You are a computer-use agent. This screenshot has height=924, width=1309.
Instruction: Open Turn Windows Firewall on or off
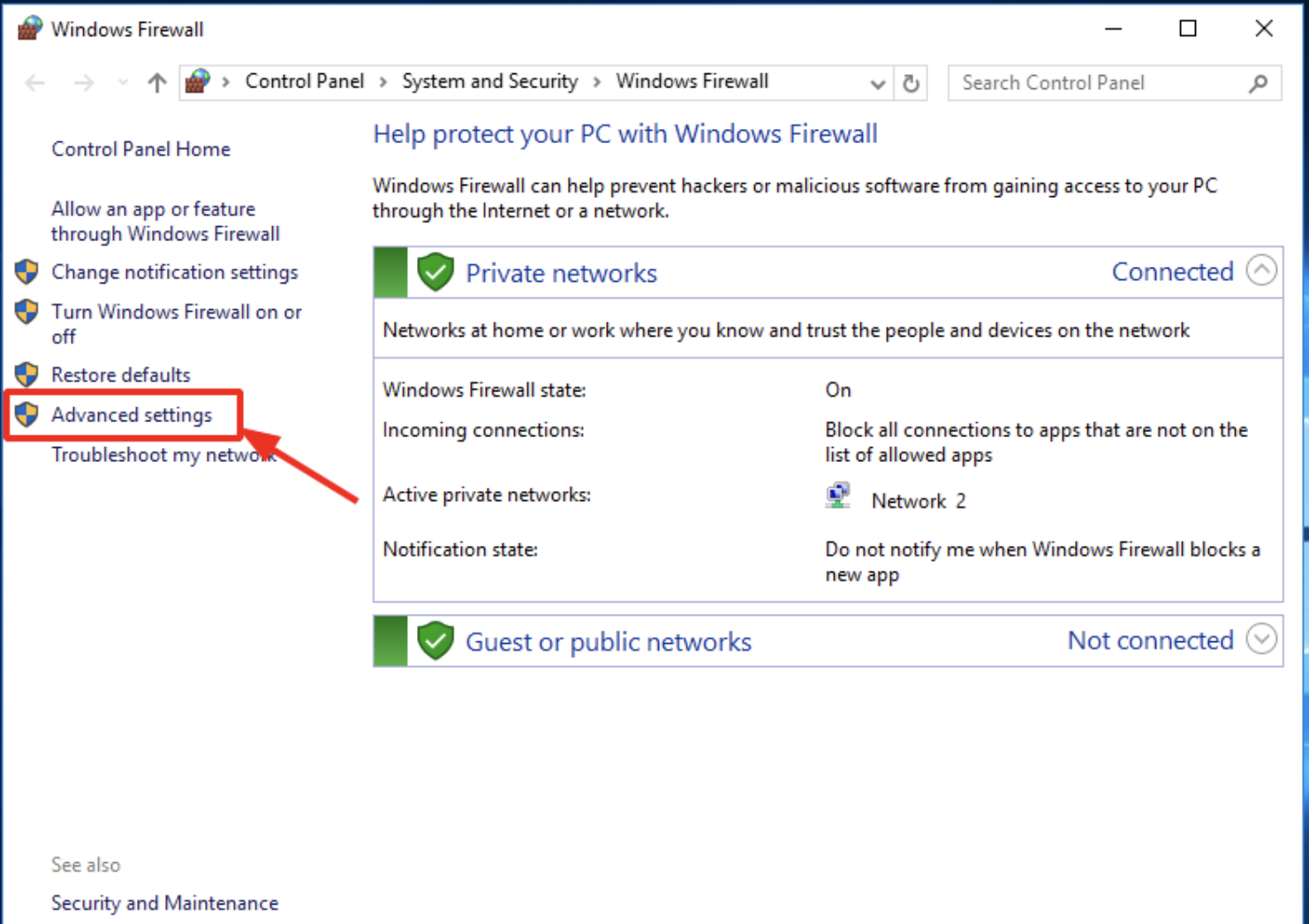pos(176,312)
